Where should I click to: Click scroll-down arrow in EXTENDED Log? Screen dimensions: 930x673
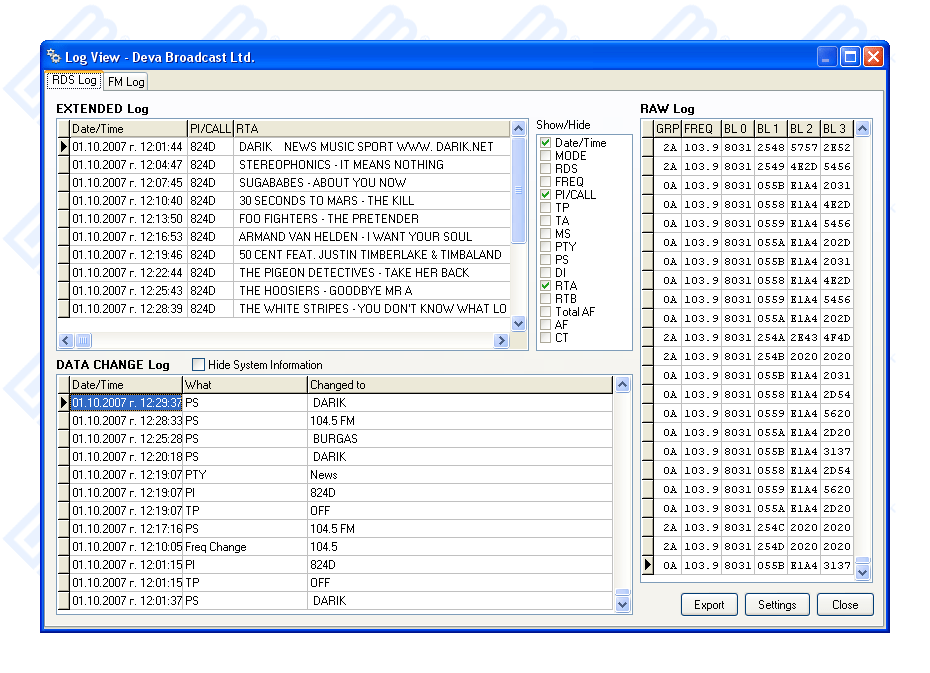coord(518,323)
